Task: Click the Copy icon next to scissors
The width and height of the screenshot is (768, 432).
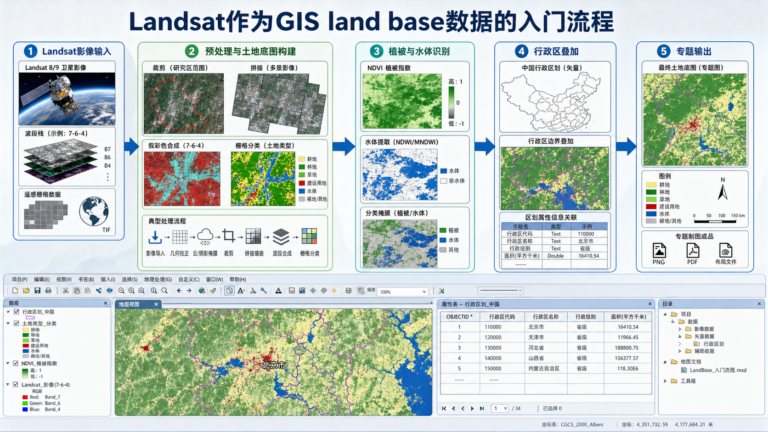Action: [76, 290]
